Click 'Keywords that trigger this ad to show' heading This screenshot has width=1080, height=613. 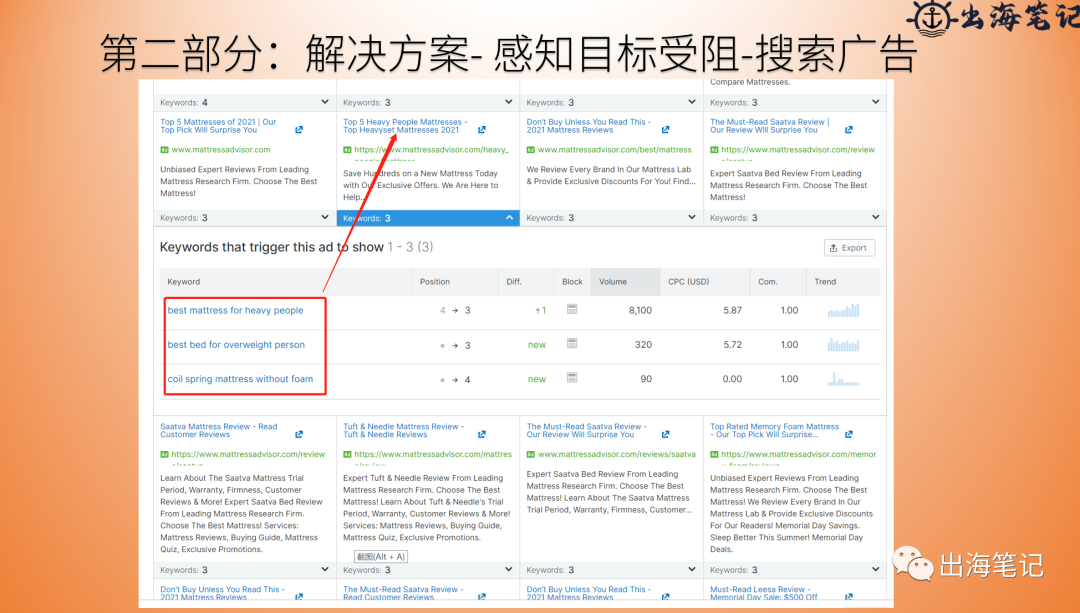pyautogui.click(x=271, y=247)
